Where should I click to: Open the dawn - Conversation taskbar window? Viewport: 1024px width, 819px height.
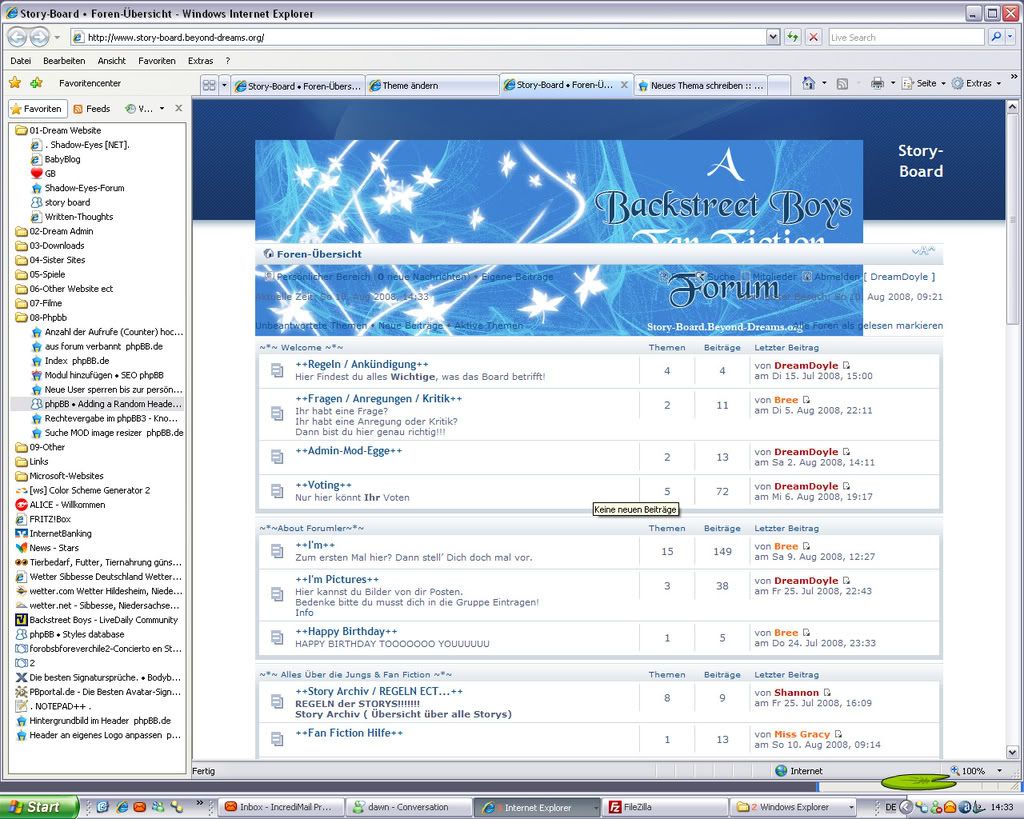point(409,807)
